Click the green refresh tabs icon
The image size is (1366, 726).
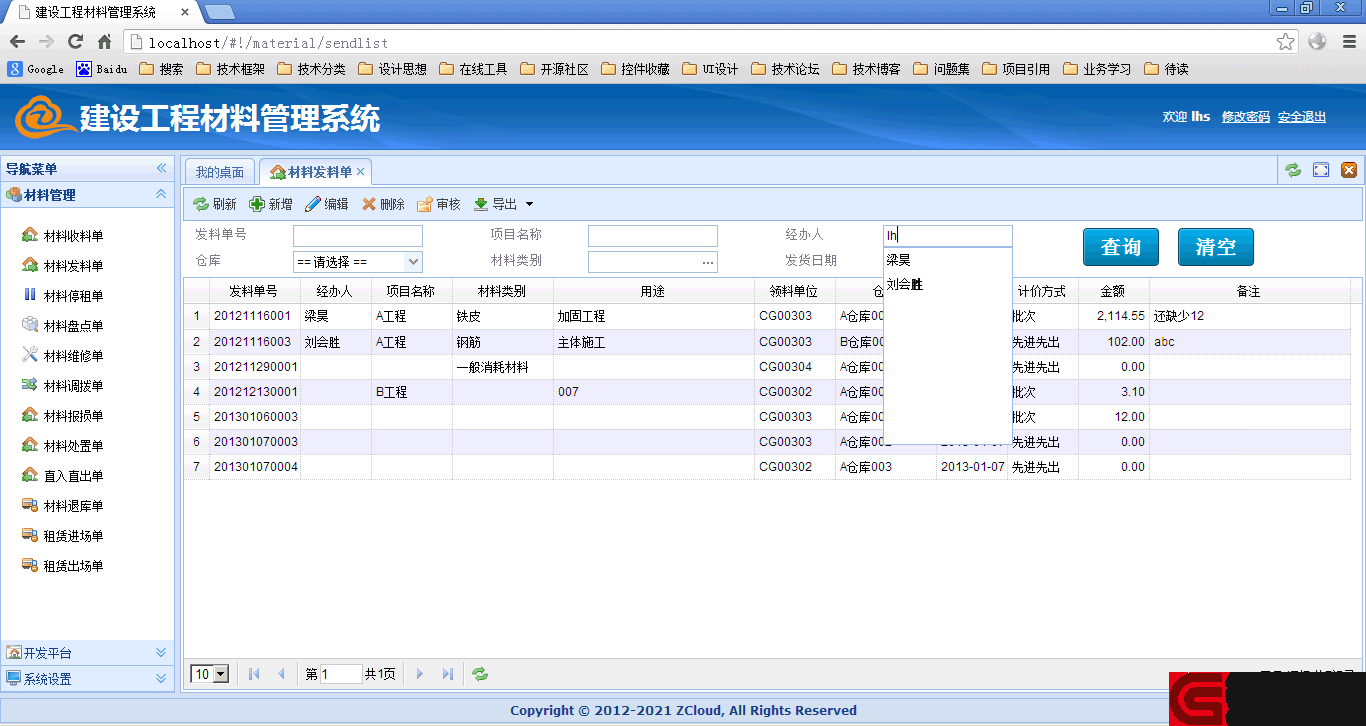pos(1293,170)
